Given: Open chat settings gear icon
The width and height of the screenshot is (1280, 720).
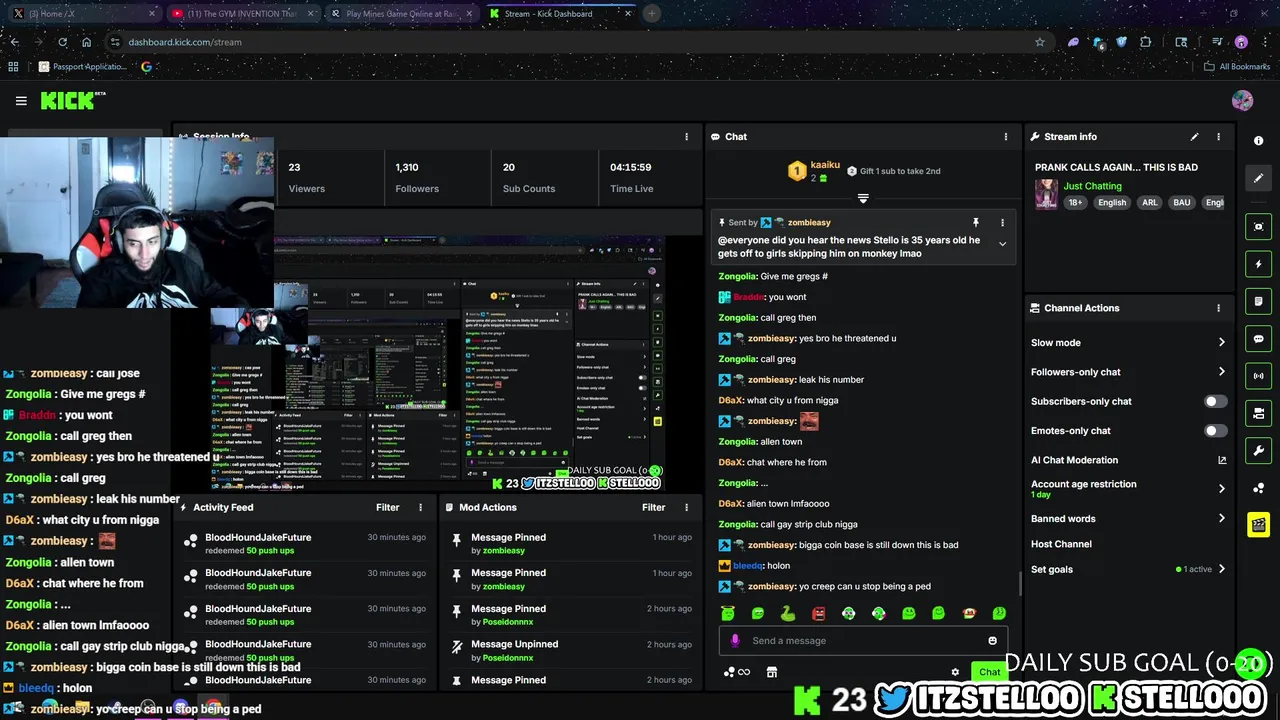Looking at the screenshot, I should click(955, 672).
